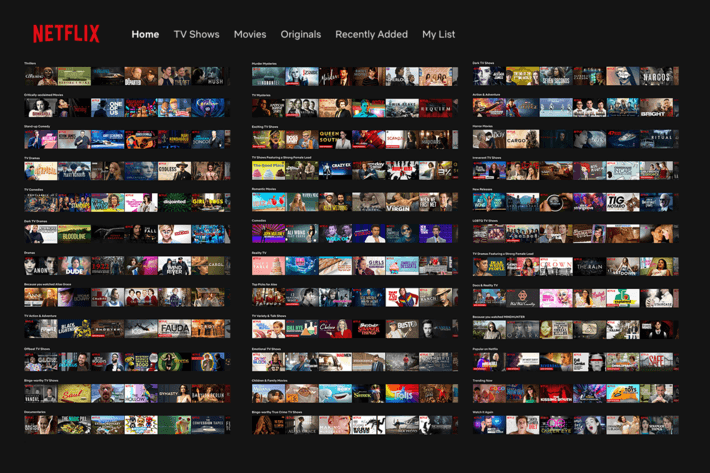The image size is (710, 473).
Task: Choose Busted! in TV Variety & Talk Shows
Action: (402, 329)
